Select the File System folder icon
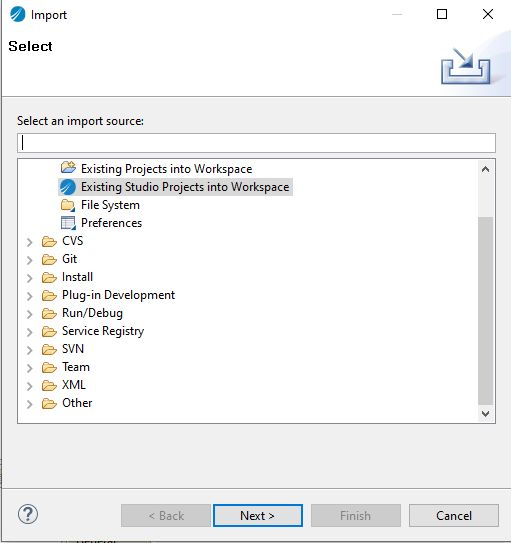Image resolution: width=511 pixels, height=543 pixels. pyautogui.click(x=68, y=205)
